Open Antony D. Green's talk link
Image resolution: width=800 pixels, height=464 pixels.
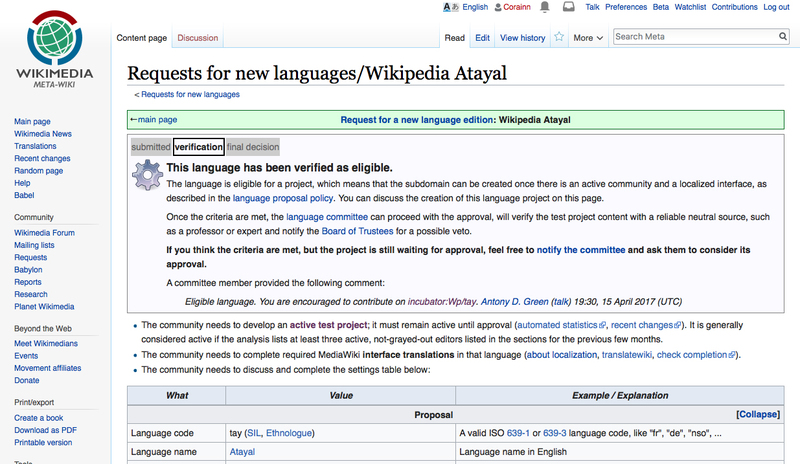561,302
